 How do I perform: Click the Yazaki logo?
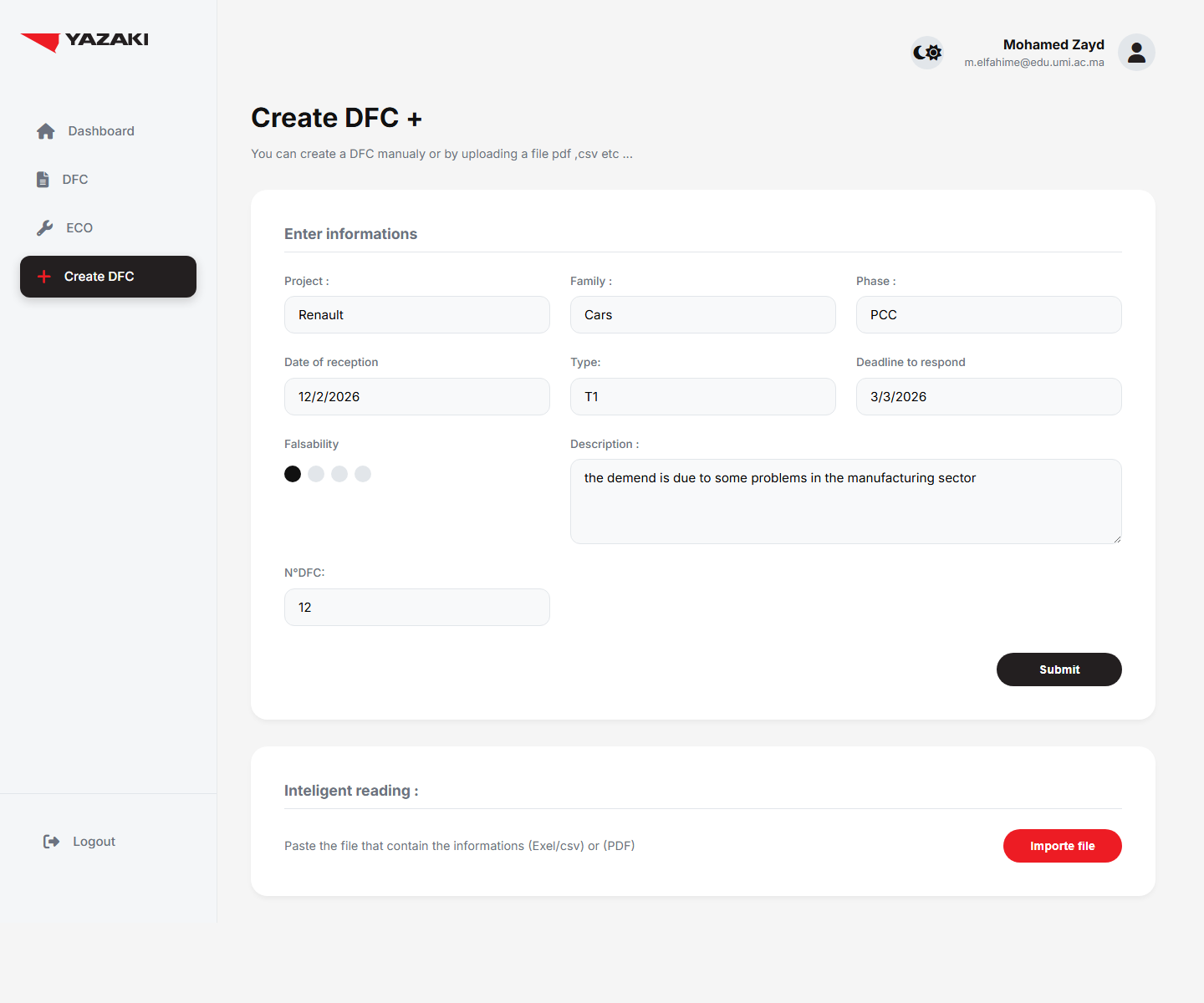pos(84,42)
